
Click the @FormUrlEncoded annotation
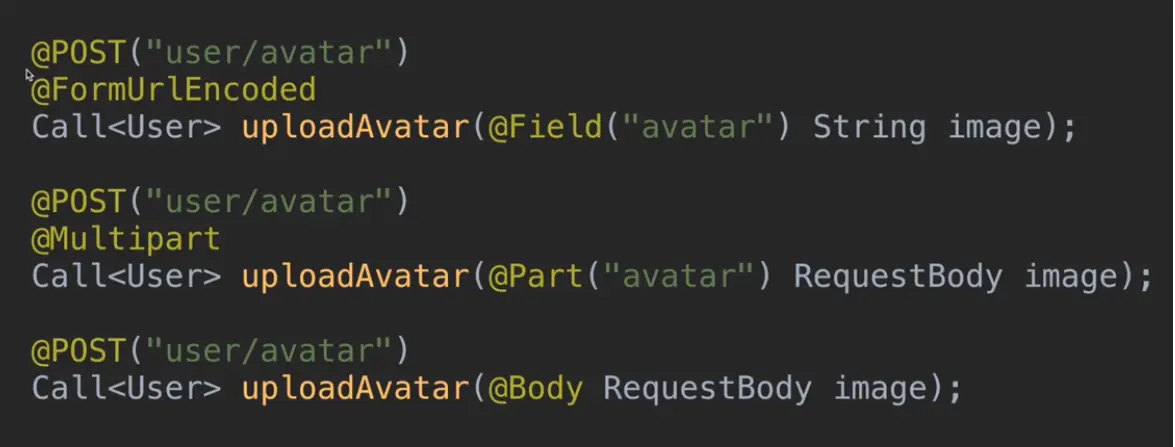click(173, 91)
